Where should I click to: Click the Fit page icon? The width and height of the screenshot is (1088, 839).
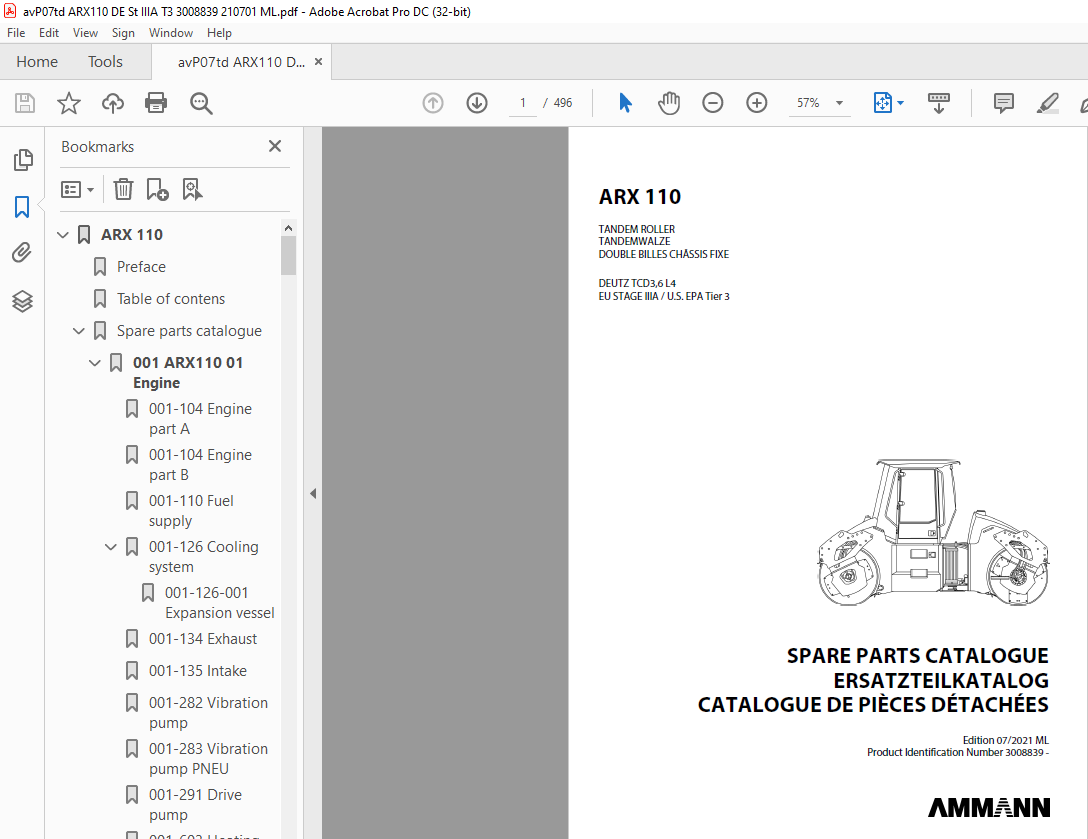(882, 103)
